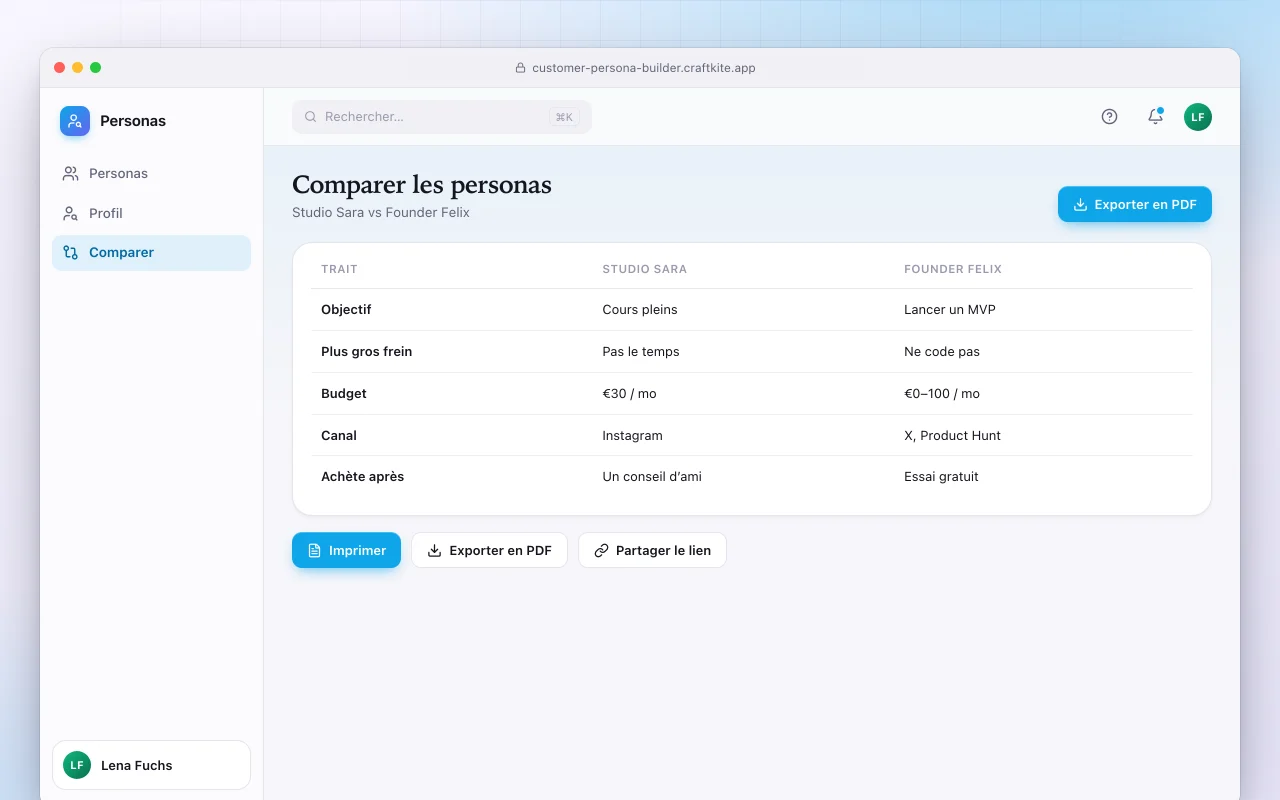Go to Profil in sidebar
This screenshot has height=800, width=1280.
pos(151,213)
